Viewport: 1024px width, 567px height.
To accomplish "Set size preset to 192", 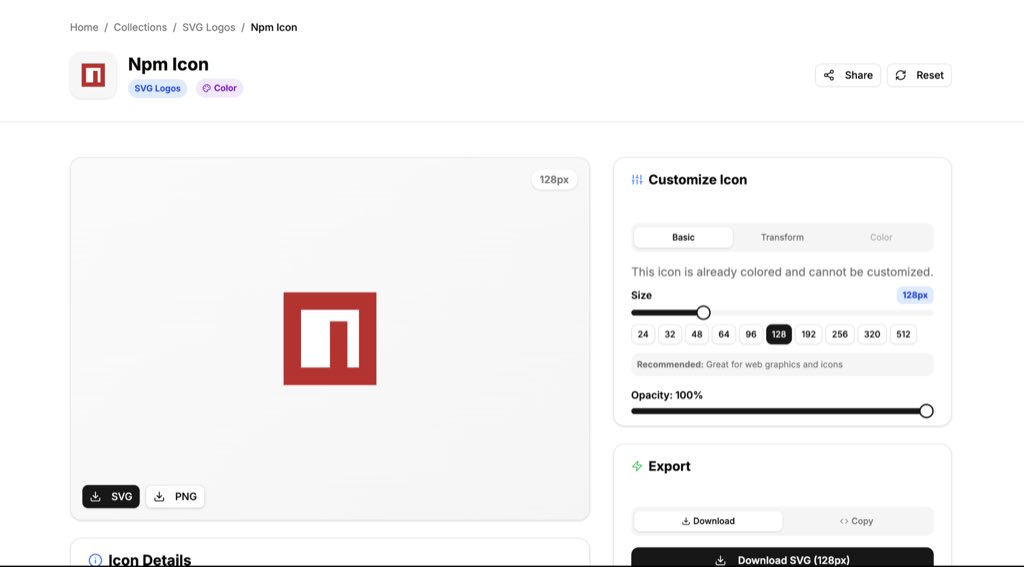I will (x=808, y=334).
